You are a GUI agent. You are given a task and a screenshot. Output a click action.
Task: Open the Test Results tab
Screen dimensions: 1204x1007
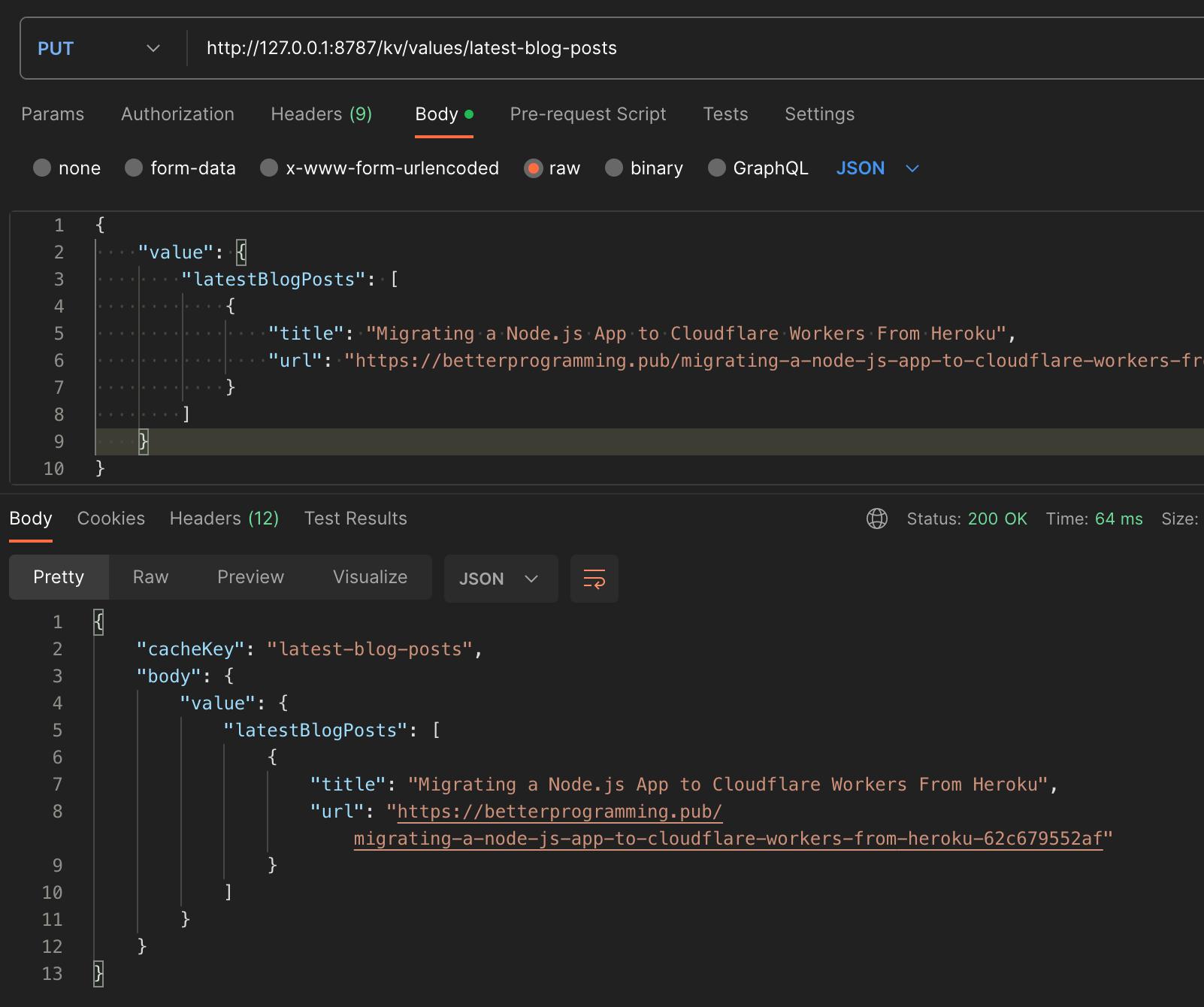[355, 519]
